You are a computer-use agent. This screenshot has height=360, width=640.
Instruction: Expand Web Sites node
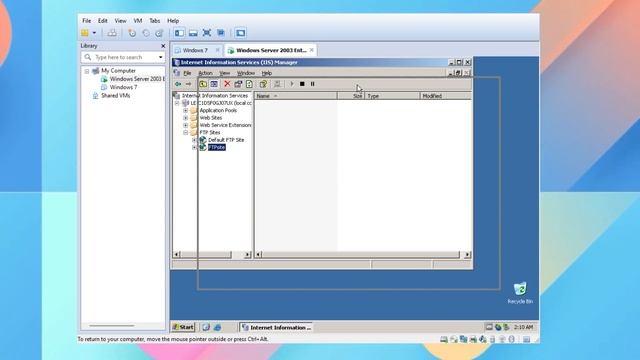click(186, 118)
